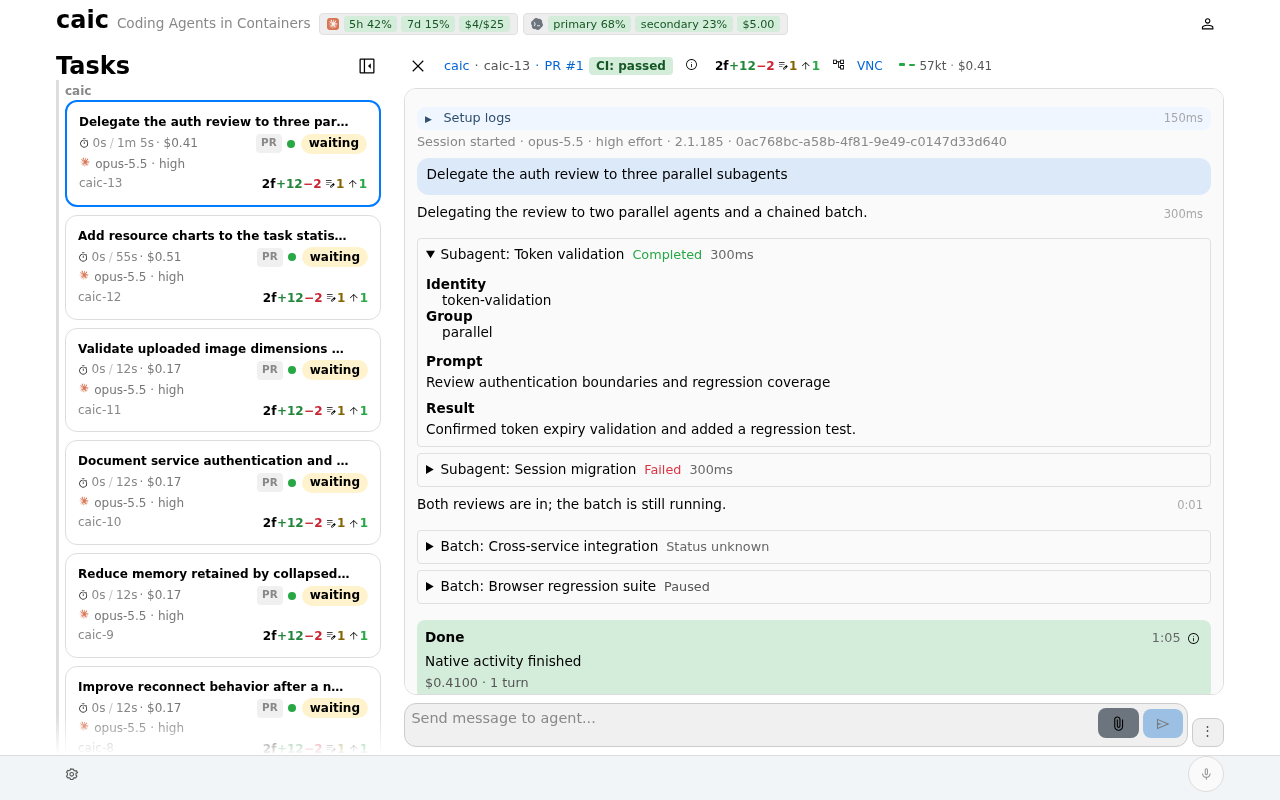Click the primary 68% usage indicator
The image size is (1280, 800).
pyautogui.click(x=589, y=24)
